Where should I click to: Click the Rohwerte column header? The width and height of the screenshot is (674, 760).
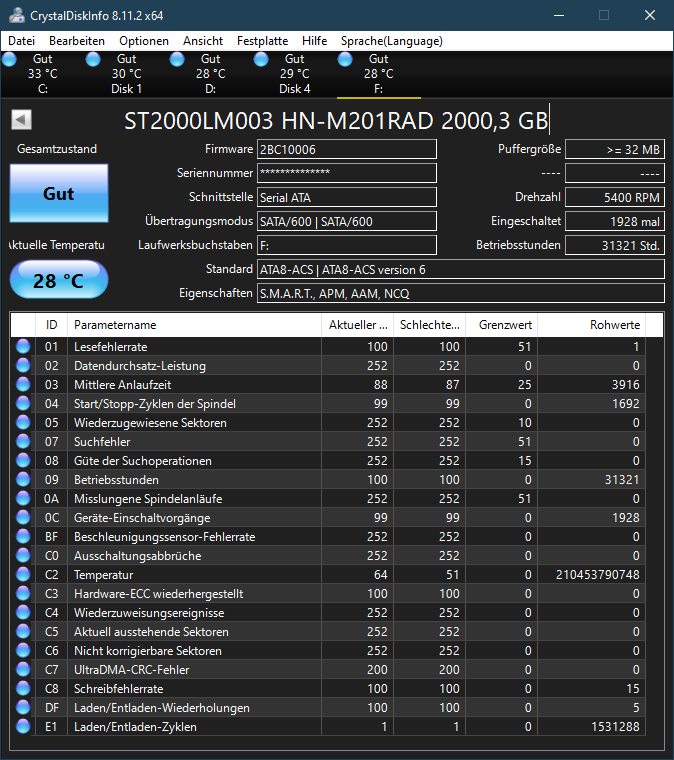591,325
